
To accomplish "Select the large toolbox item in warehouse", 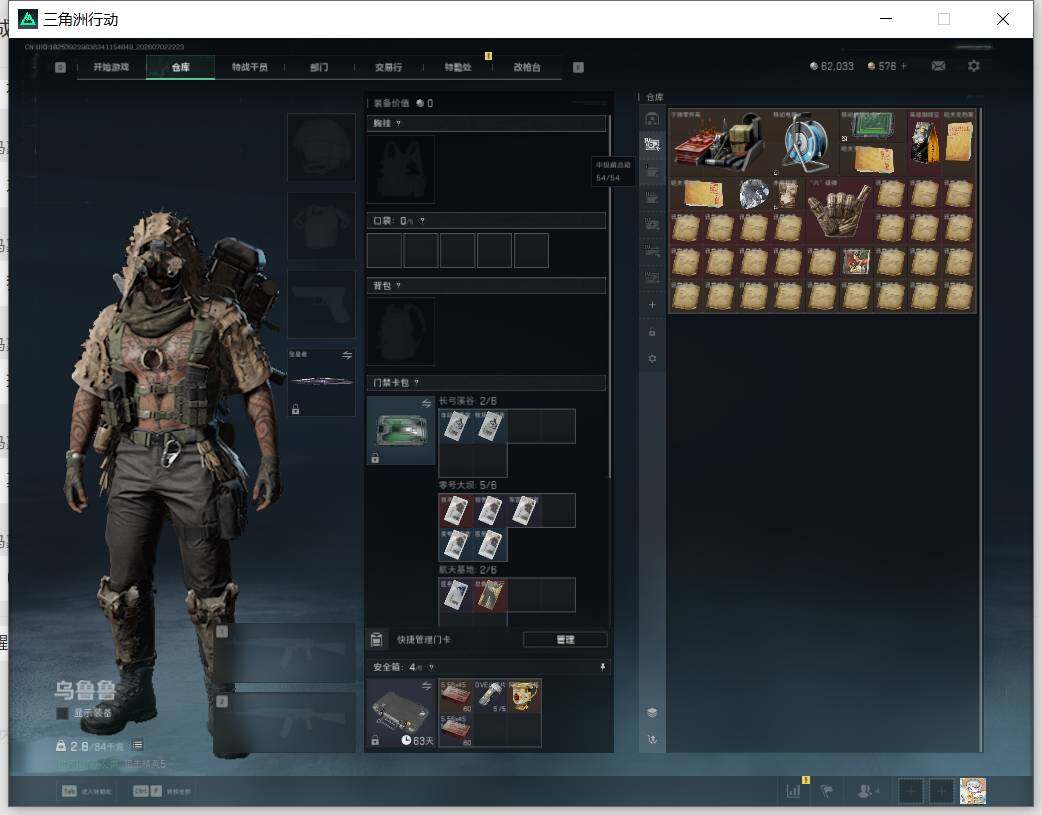I will (x=720, y=142).
